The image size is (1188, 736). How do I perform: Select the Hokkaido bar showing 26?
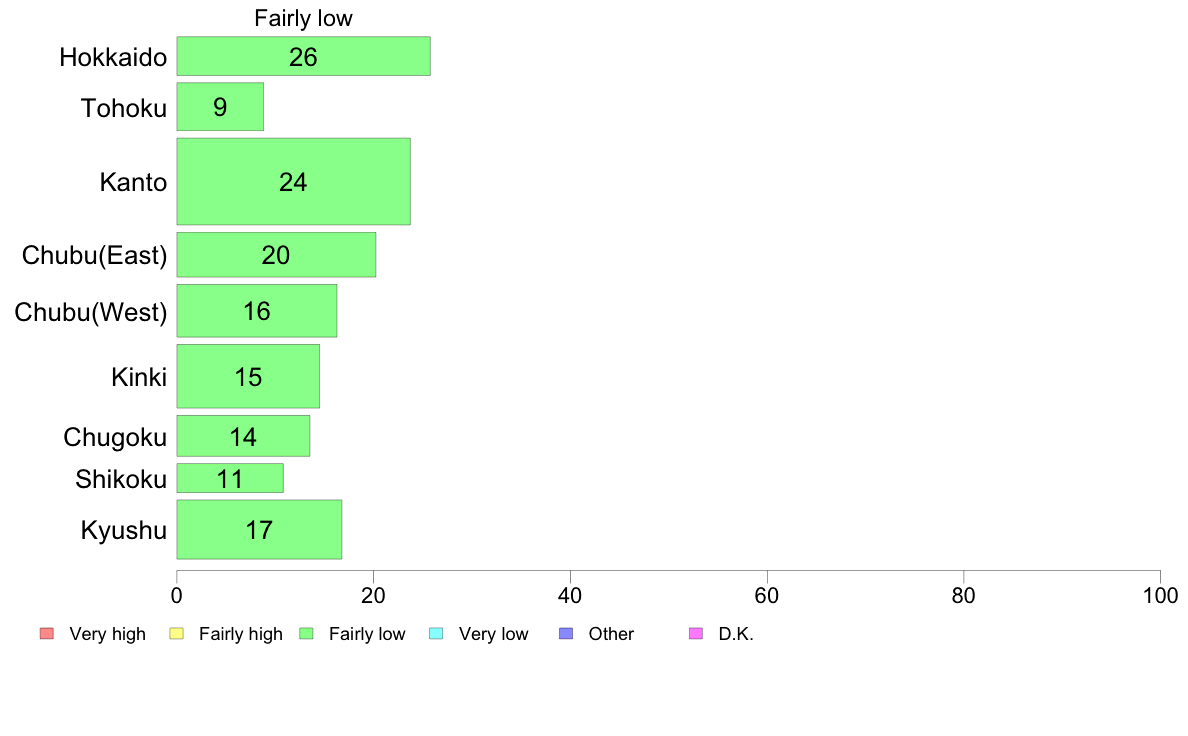click(304, 56)
